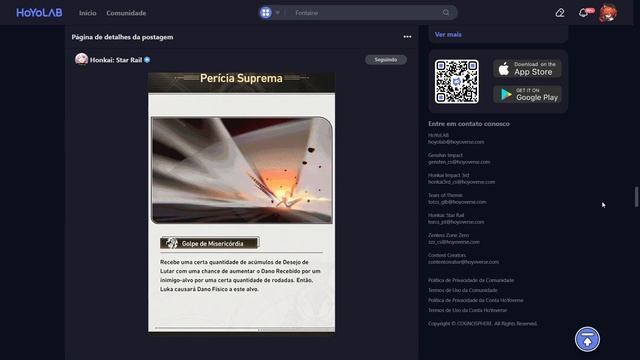Click the search magnifier icon
The height and width of the screenshot is (360, 640).
[446, 13]
